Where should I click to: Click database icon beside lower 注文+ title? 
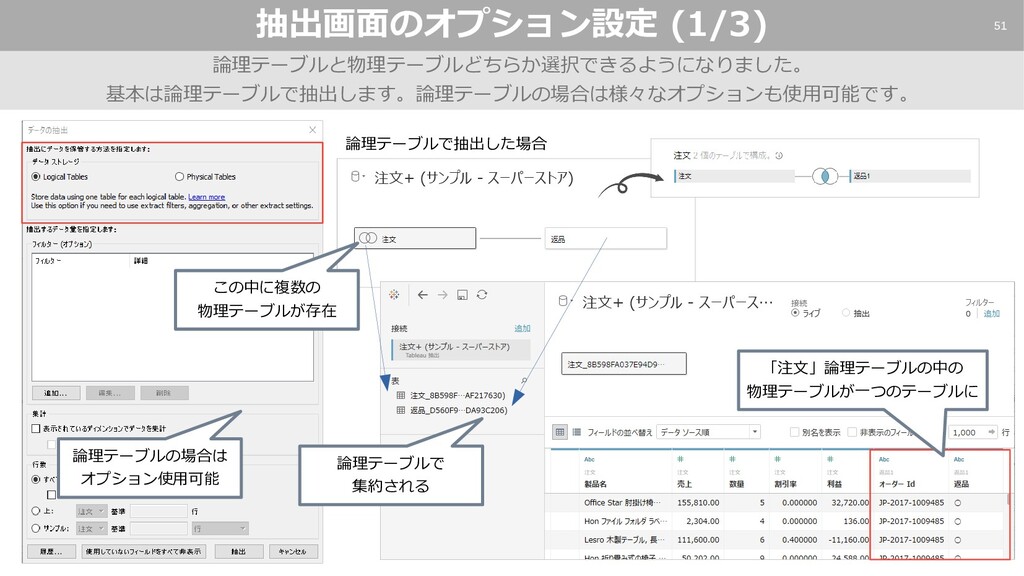(564, 301)
